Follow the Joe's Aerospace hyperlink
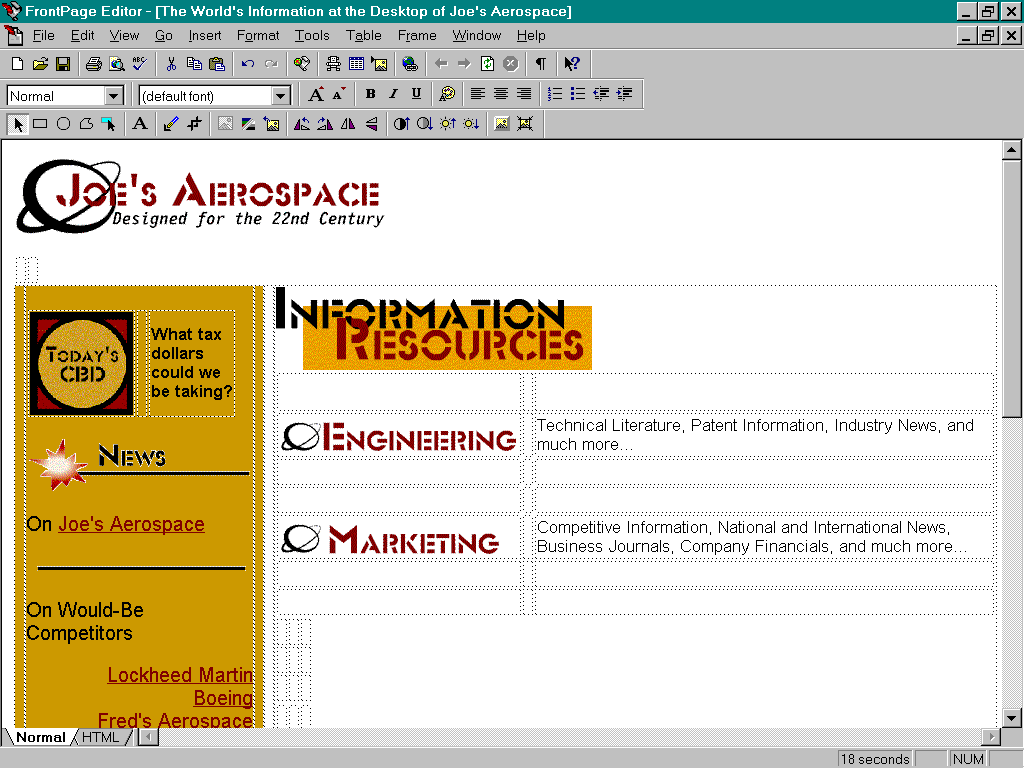 pos(131,524)
